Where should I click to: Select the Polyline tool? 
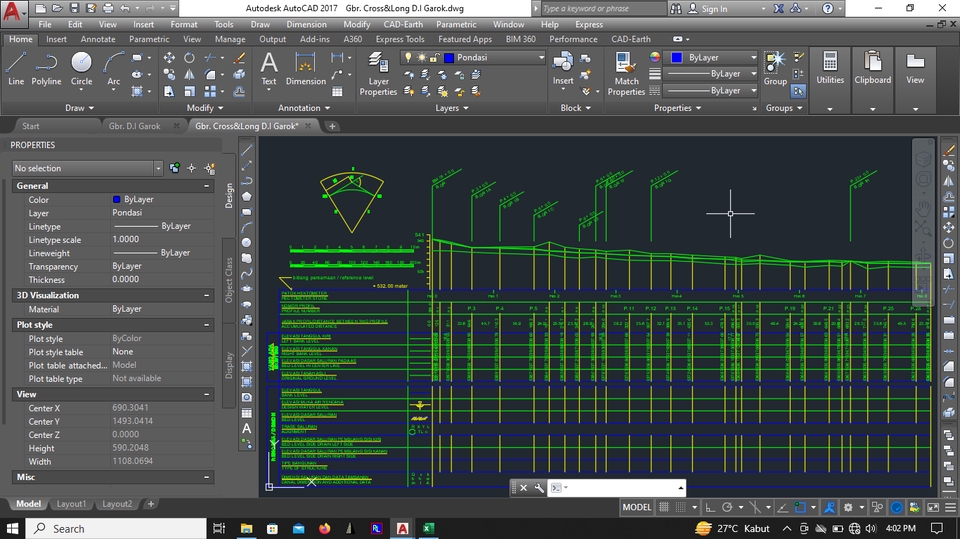[x=46, y=68]
